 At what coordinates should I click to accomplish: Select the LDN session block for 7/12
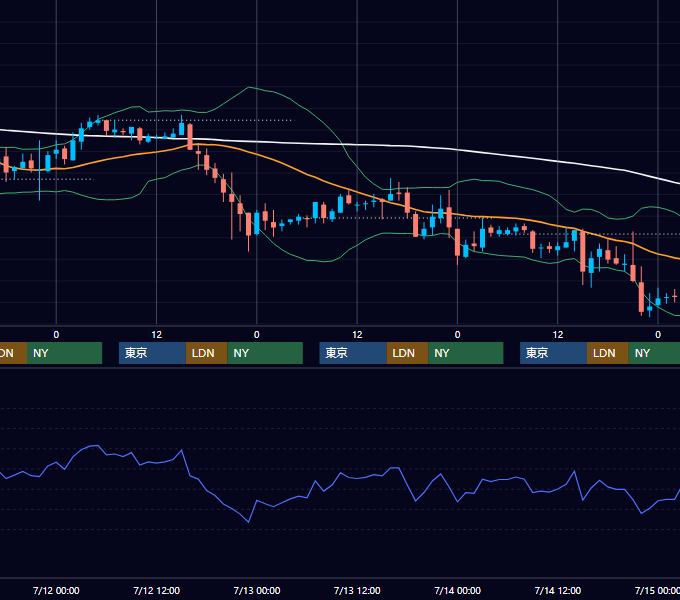(x=206, y=353)
